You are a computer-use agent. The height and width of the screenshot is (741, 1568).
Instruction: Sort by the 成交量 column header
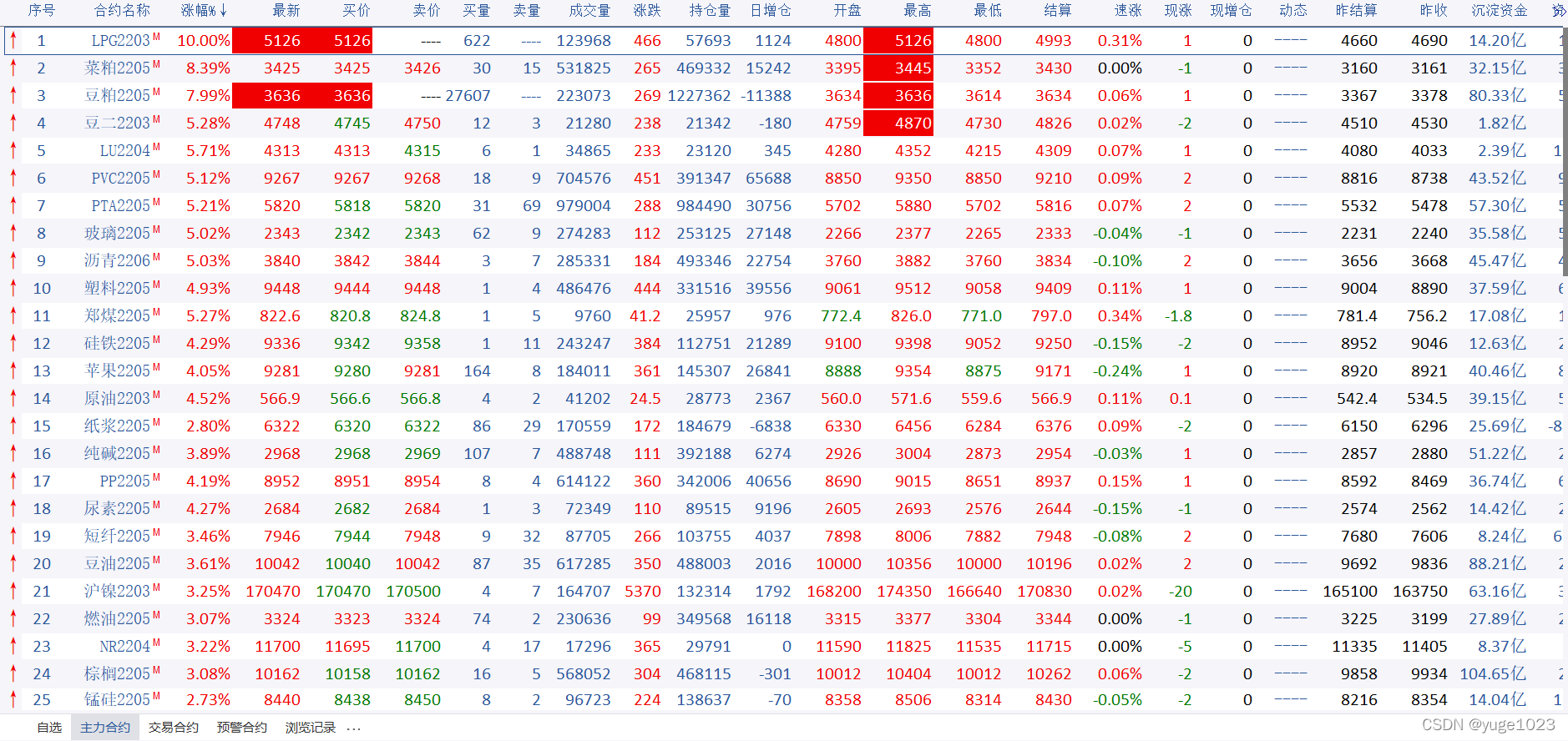589,11
